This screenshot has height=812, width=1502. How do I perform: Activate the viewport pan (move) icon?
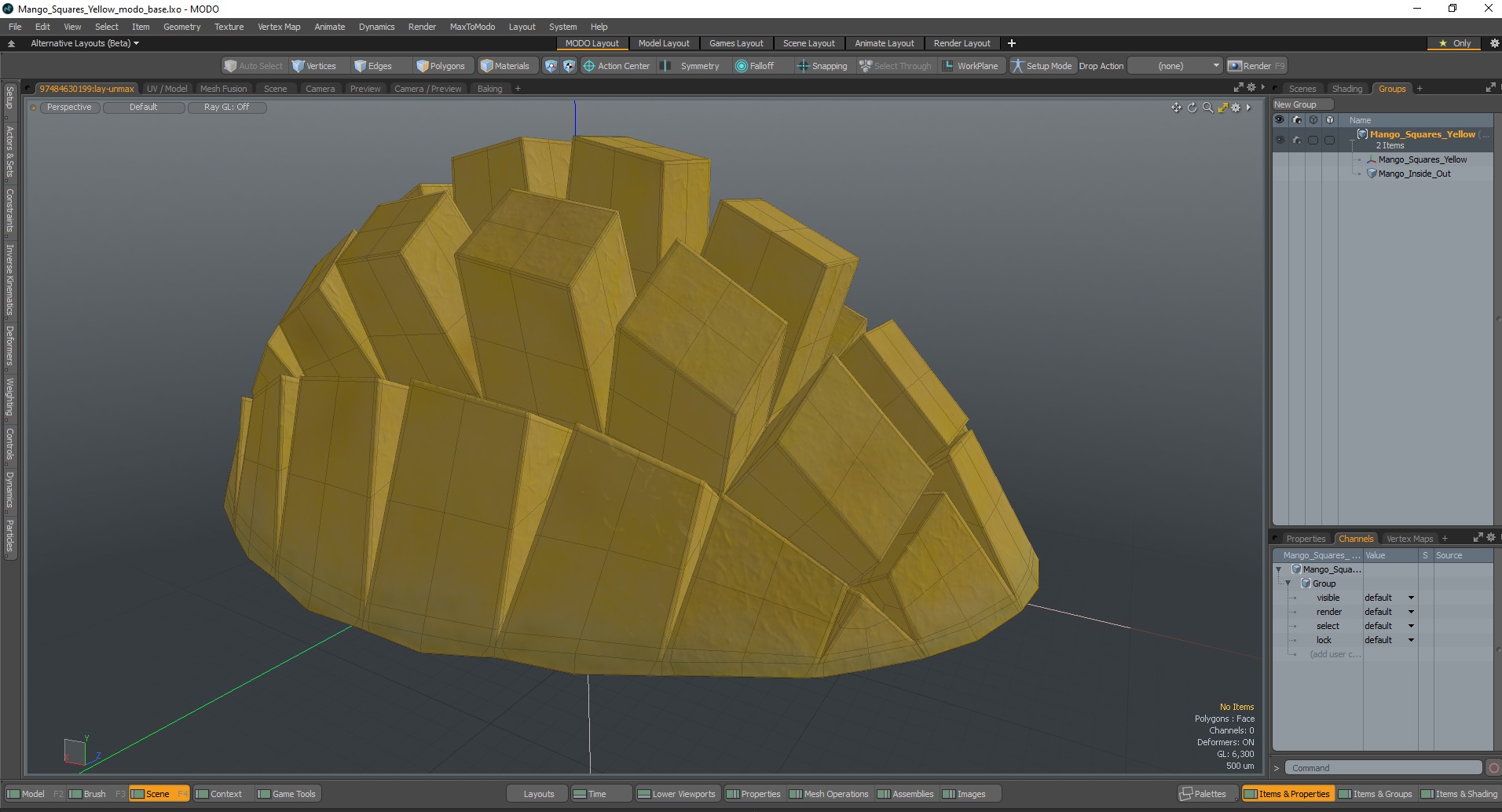click(1176, 108)
